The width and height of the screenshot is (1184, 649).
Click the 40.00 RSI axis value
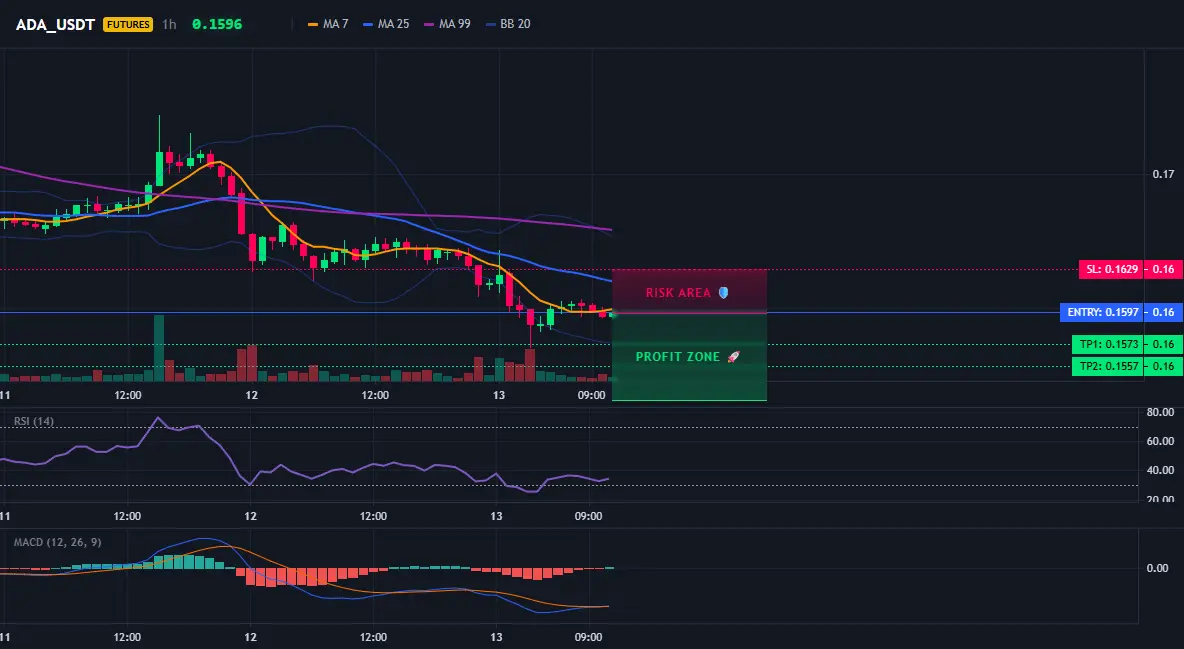(x=1161, y=470)
